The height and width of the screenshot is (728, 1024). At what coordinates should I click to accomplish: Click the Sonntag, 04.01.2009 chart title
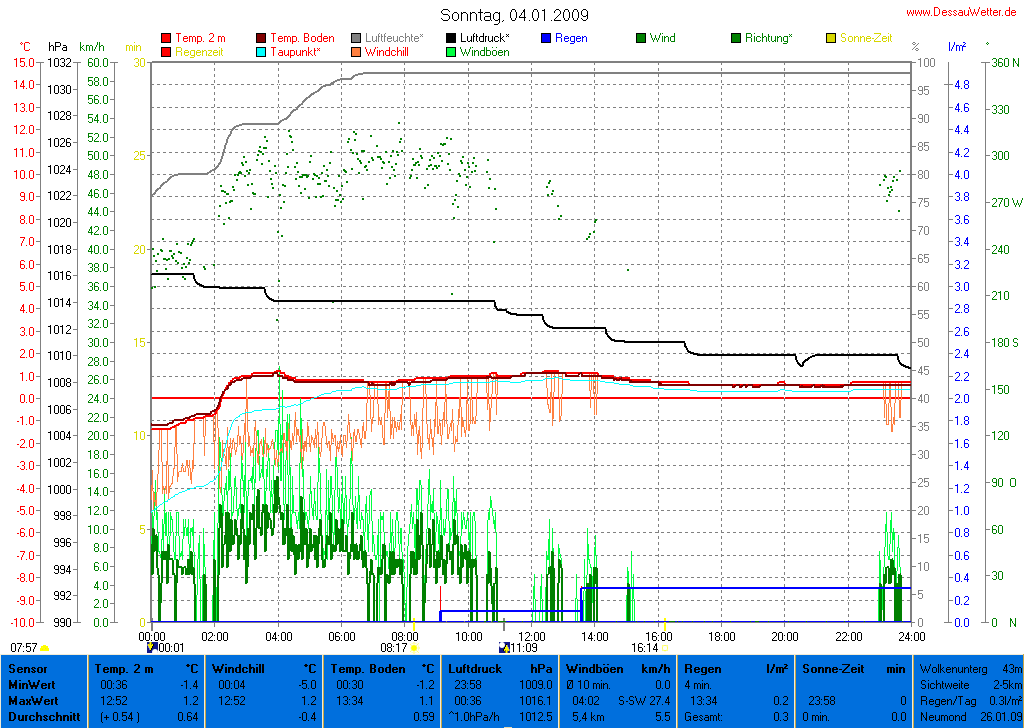point(514,15)
